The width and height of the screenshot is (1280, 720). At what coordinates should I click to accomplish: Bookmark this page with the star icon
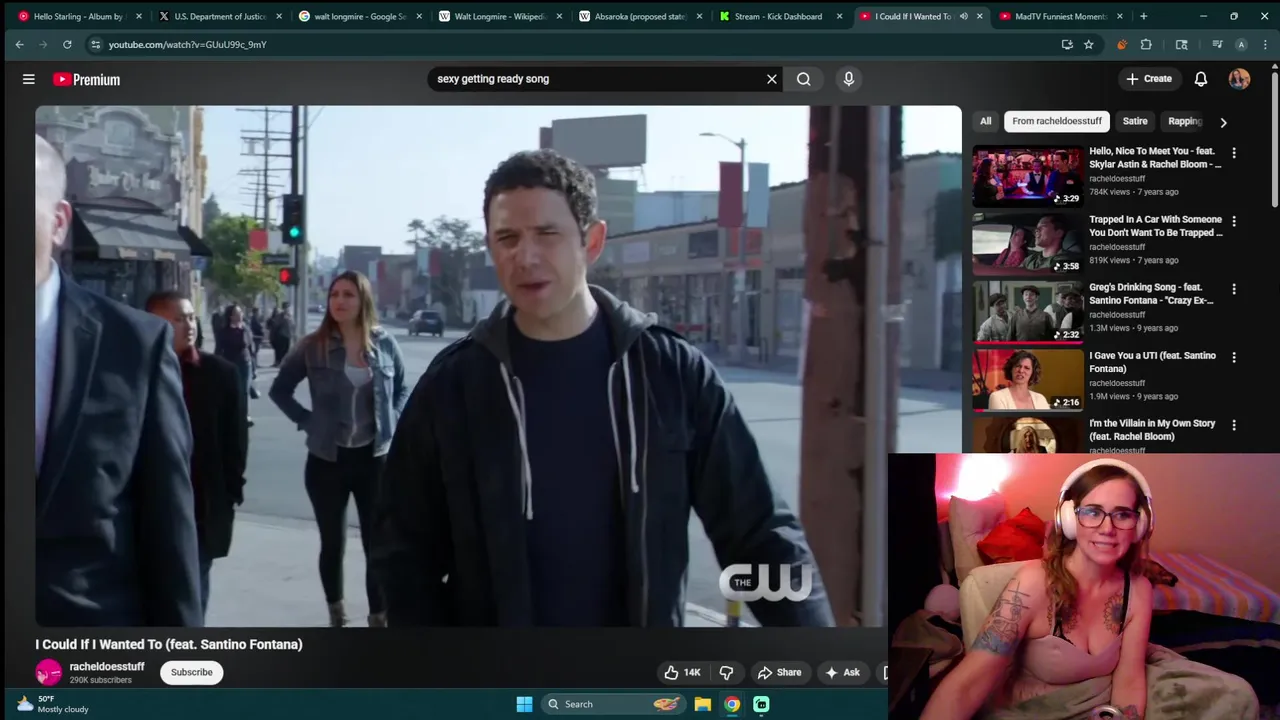pos(1088,44)
